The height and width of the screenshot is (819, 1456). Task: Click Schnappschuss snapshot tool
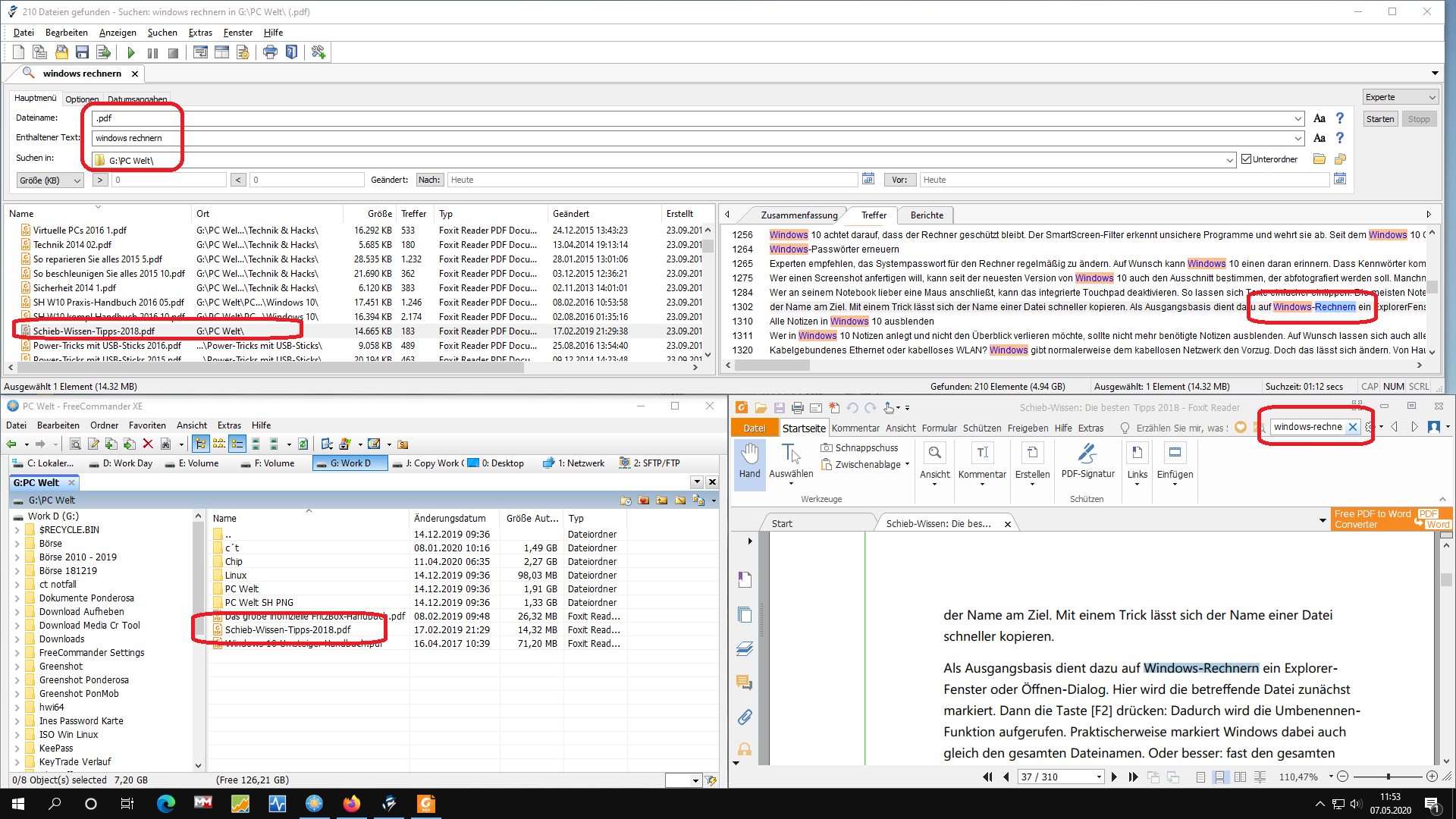pos(859,447)
